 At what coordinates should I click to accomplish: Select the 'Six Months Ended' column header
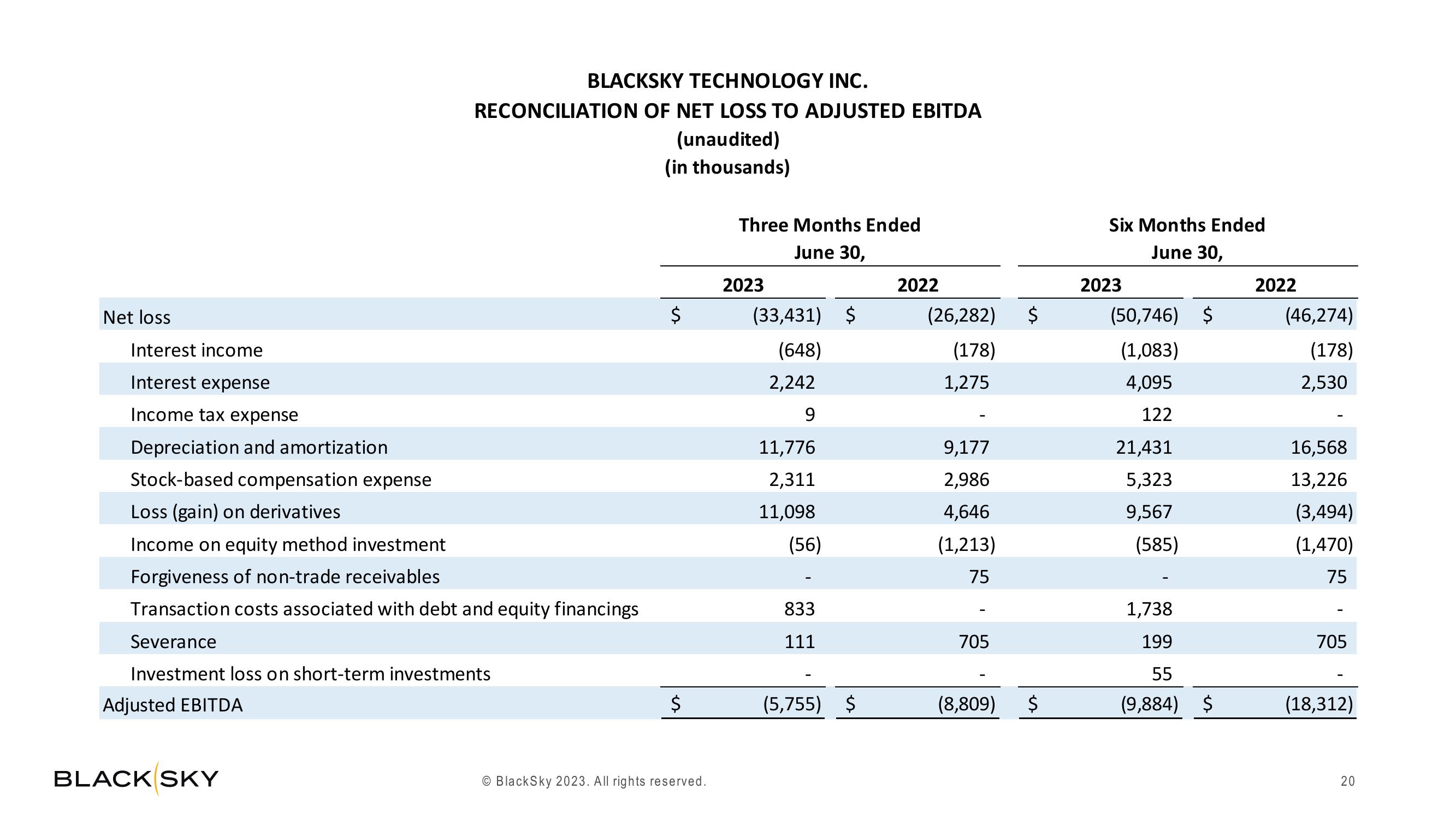[x=1187, y=225]
